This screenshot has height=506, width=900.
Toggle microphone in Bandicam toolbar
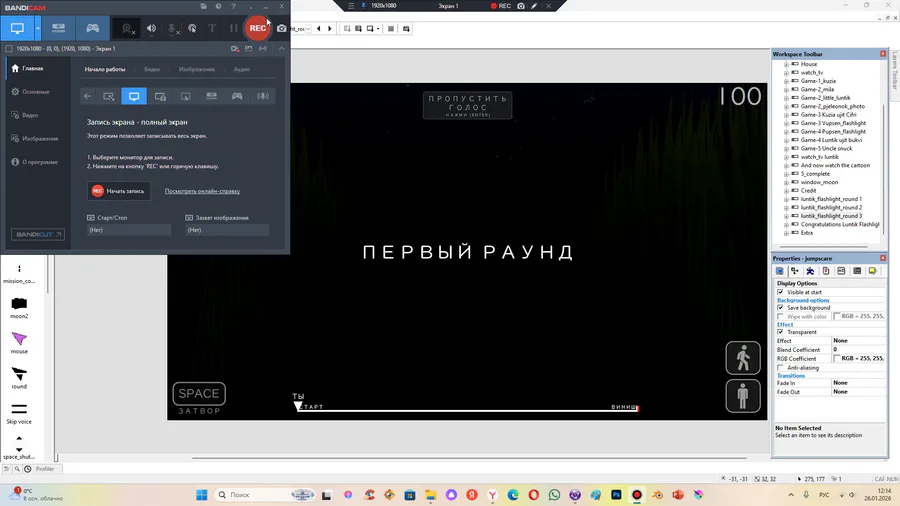click(172, 28)
